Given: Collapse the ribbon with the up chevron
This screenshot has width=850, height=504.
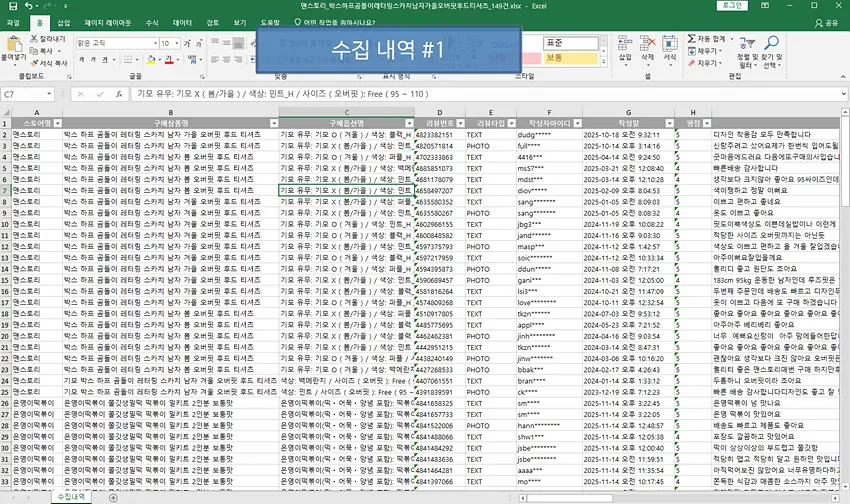Looking at the screenshot, I should click(x=843, y=77).
